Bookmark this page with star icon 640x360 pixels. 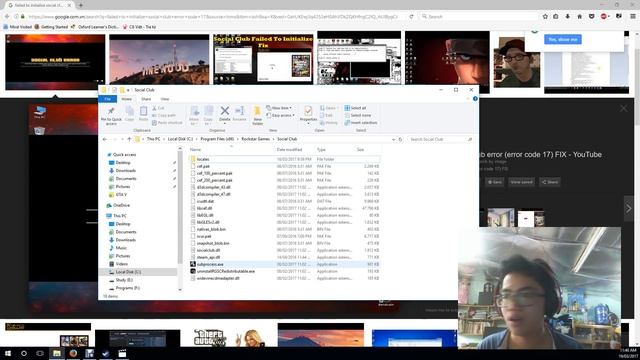[x=545, y=17]
